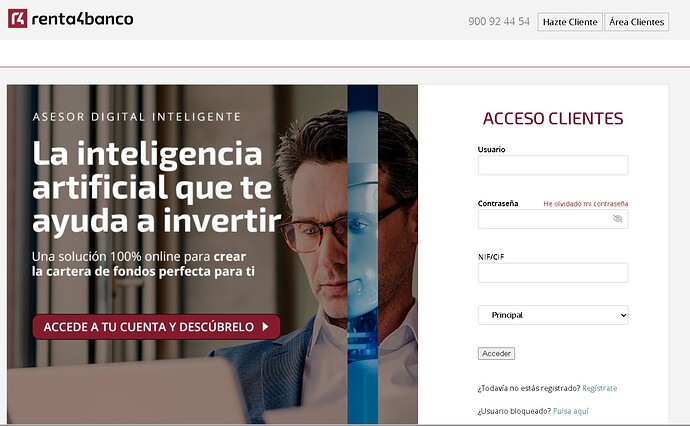Click Accede a tu cuenta y descúbrelo
This screenshot has width=690, height=426.
click(156, 327)
